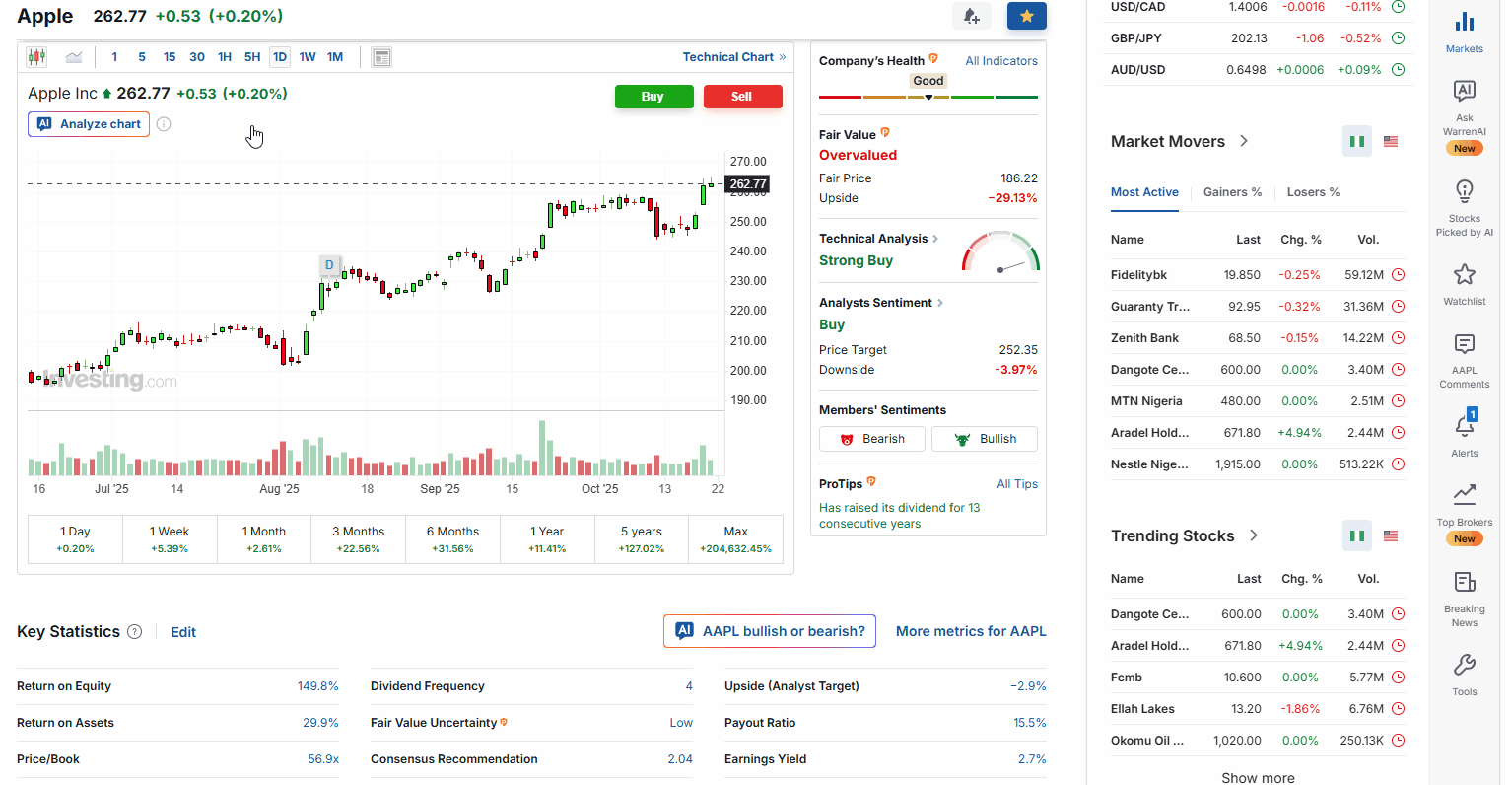Image resolution: width=1512 pixels, height=785 pixels.
Task: Open the Tools sidebar panel
Action: (x=1464, y=671)
